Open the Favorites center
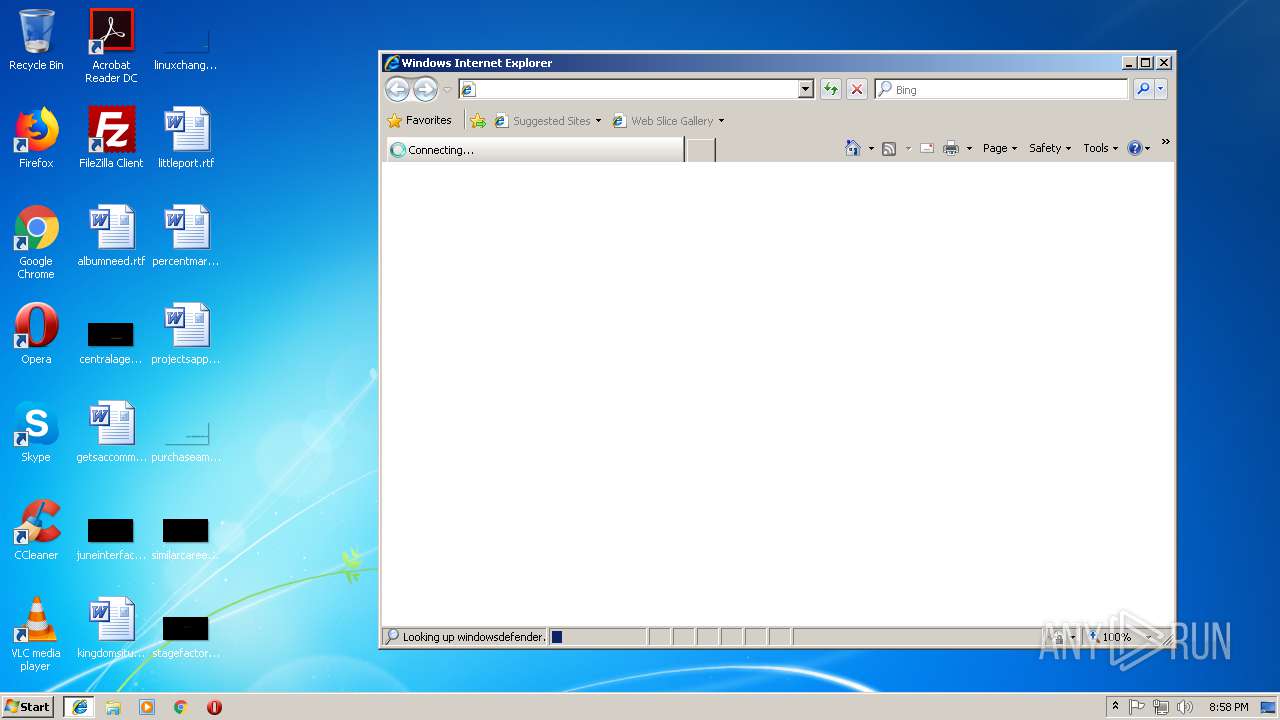Screen dimensions: 1280x720 (420, 120)
